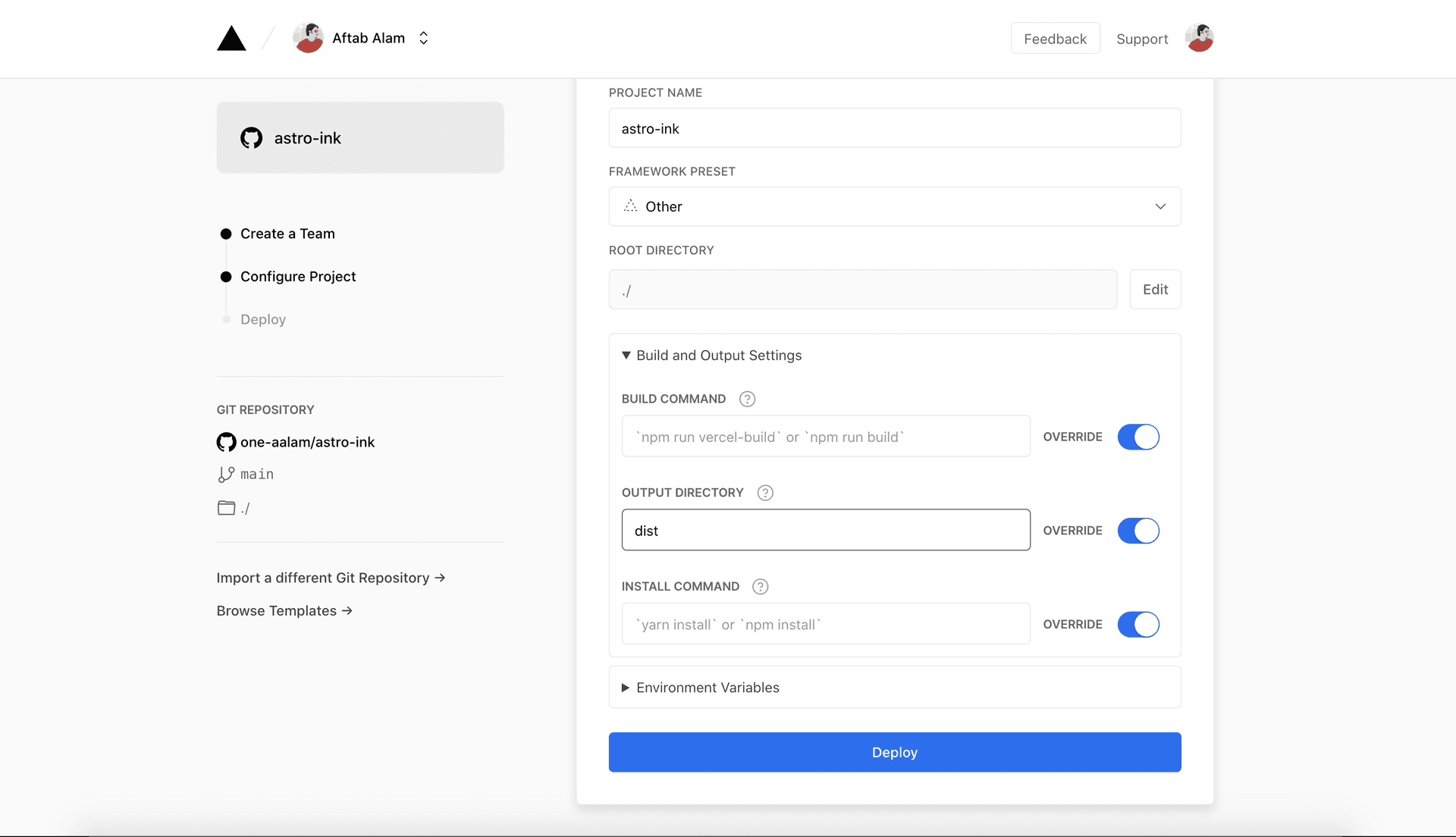Image resolution: width=1456 pixels, height=837 pixels.
Task: Click the Output Directory help icon
Action: [766, 493]
